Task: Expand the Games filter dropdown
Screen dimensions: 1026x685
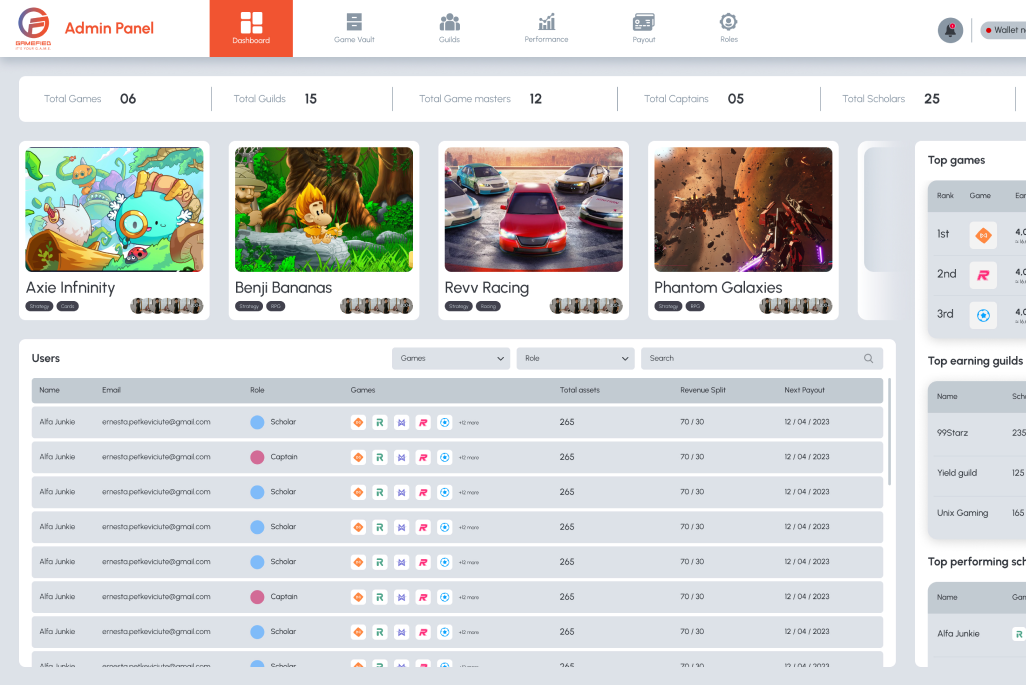Action: point(451,358)
